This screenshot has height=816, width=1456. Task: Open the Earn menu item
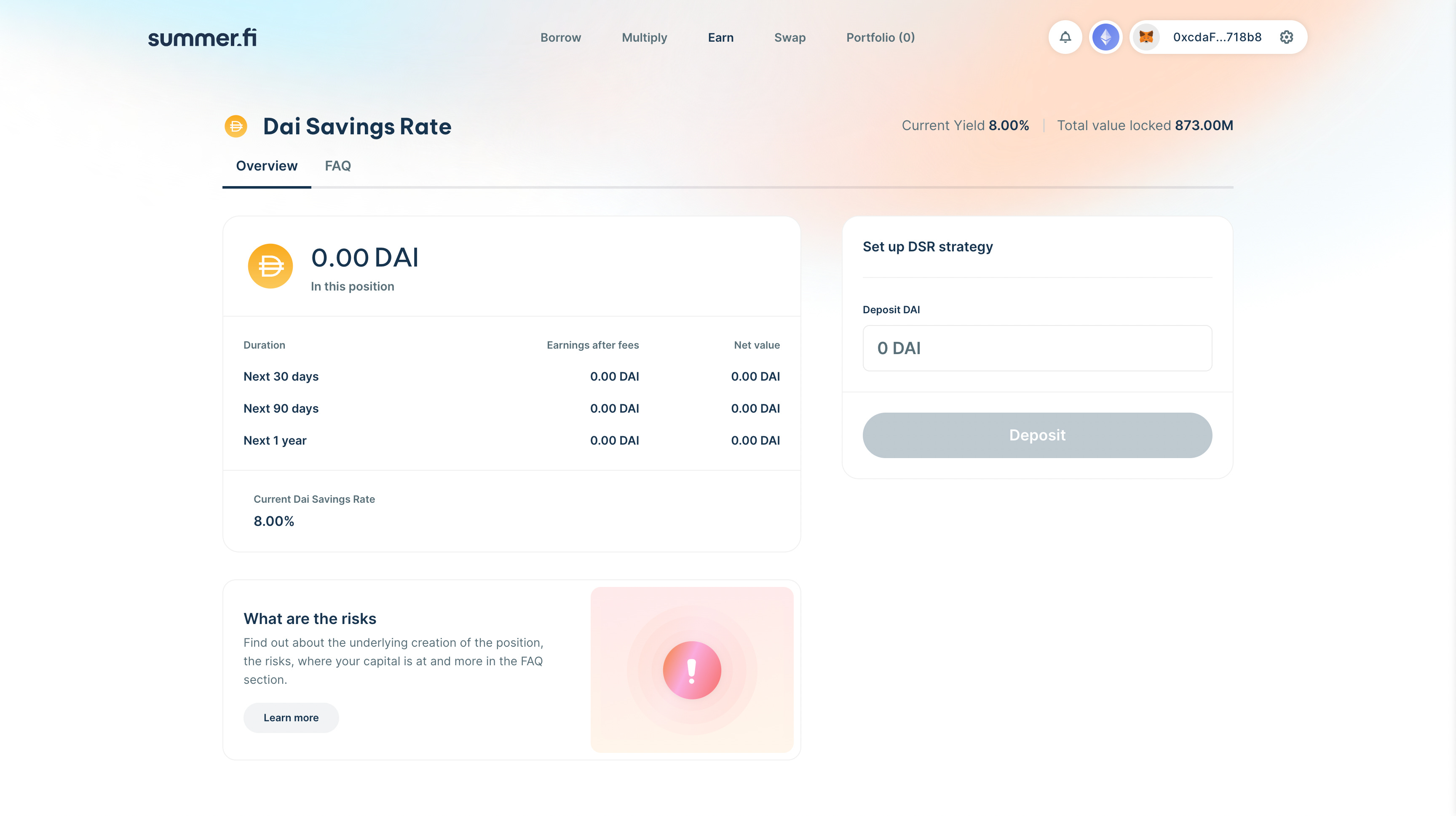[x=721, y=37]
